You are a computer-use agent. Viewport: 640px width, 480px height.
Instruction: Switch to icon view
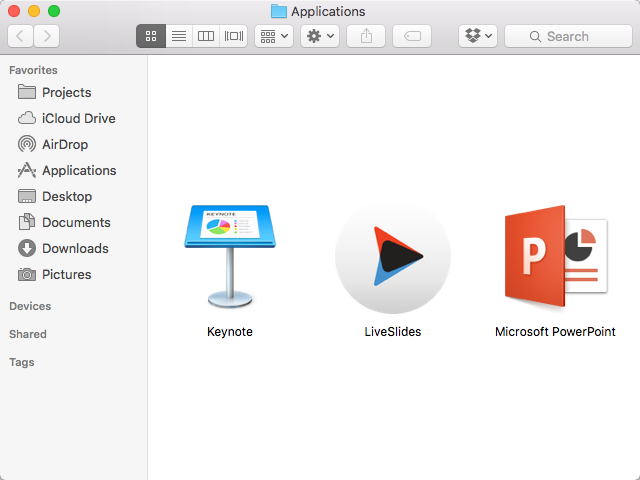(x=151, y=36)
